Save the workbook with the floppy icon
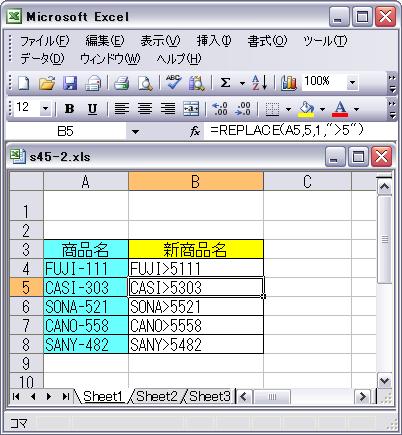The image size is (402, 435). pos(70,83)
